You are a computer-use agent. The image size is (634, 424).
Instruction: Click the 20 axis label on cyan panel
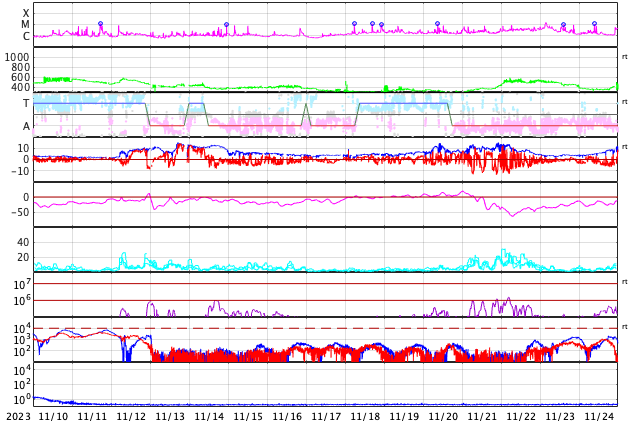click(23, 257)
